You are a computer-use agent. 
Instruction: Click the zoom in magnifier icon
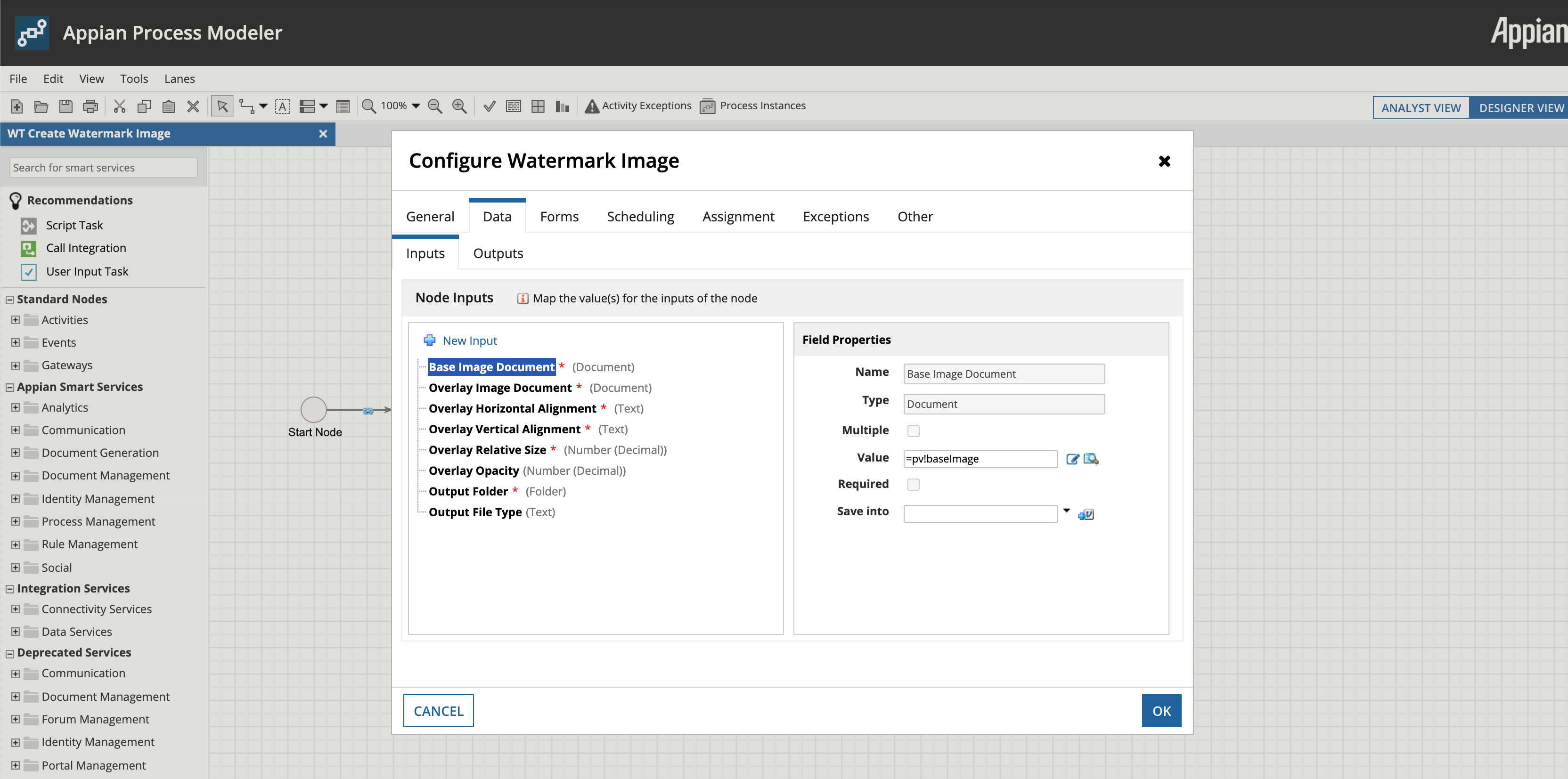[x=459, y=106]
